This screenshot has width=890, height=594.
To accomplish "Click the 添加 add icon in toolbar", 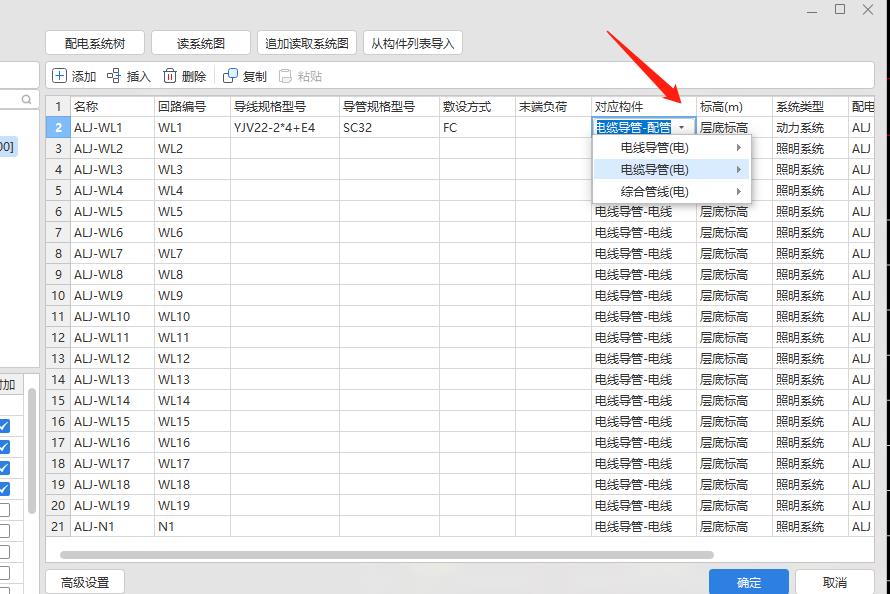I will point(59,76).
